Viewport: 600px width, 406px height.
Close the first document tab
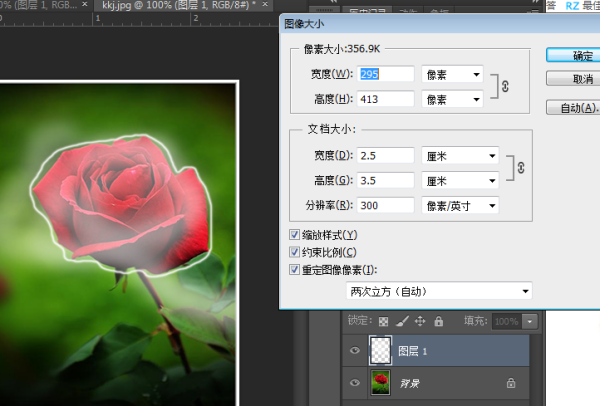(85, 4)
